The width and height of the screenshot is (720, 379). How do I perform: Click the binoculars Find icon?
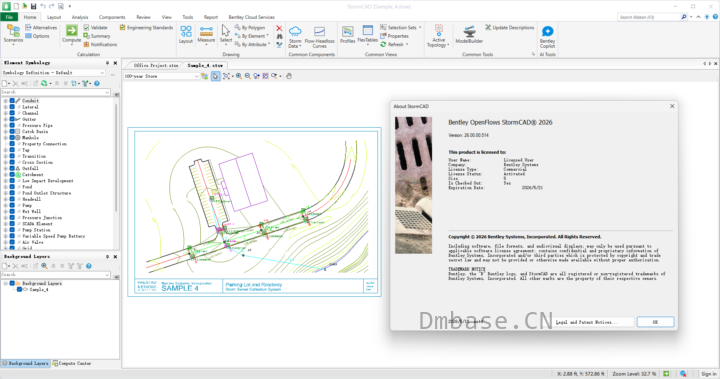279,36
